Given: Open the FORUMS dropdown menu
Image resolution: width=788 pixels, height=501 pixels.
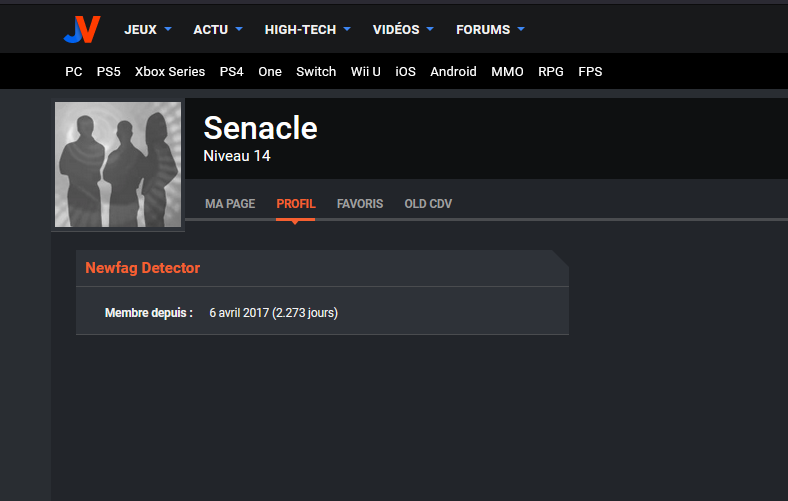Looking at the screenshot, I should click(490, 30).
